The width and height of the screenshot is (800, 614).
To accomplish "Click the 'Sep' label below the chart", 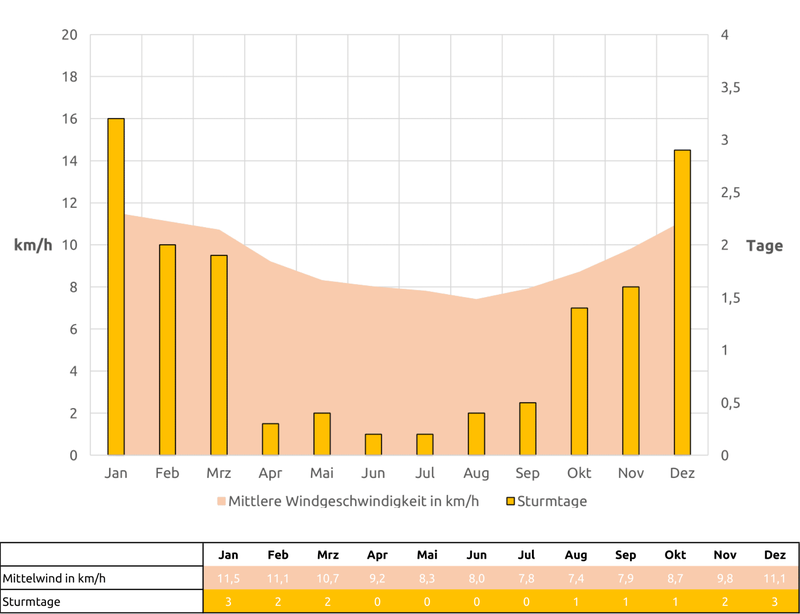I will [x=527, y=473].
